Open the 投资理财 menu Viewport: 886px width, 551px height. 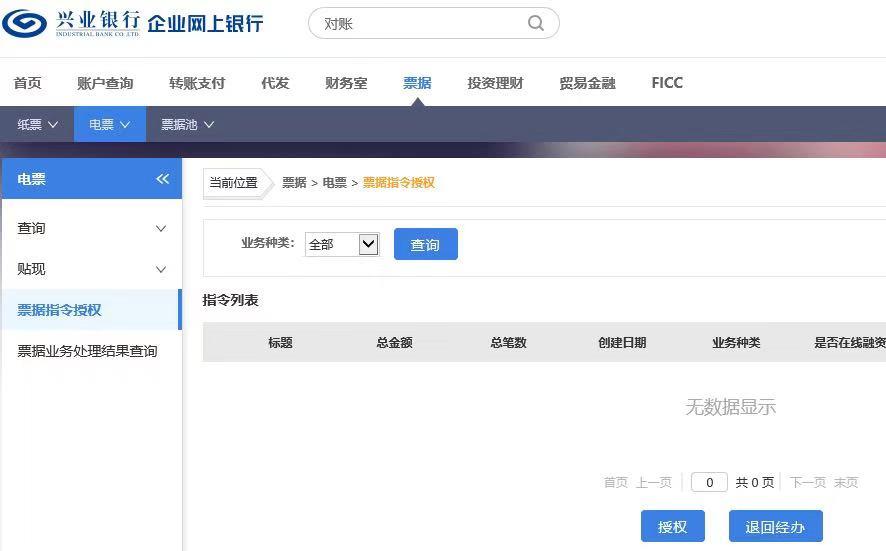(x=495, y=83)
